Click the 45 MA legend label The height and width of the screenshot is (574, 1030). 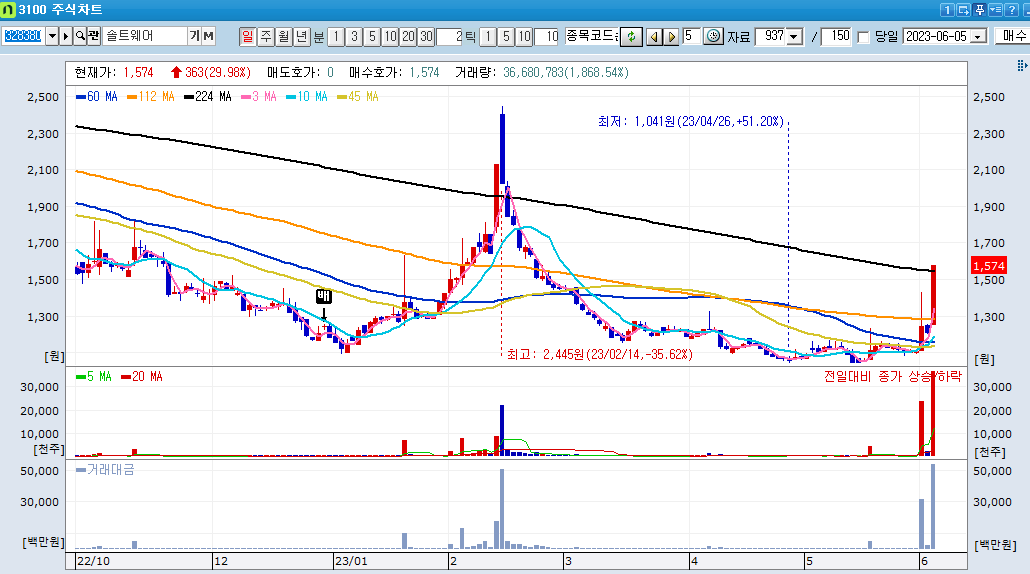(x=363, y=97)
